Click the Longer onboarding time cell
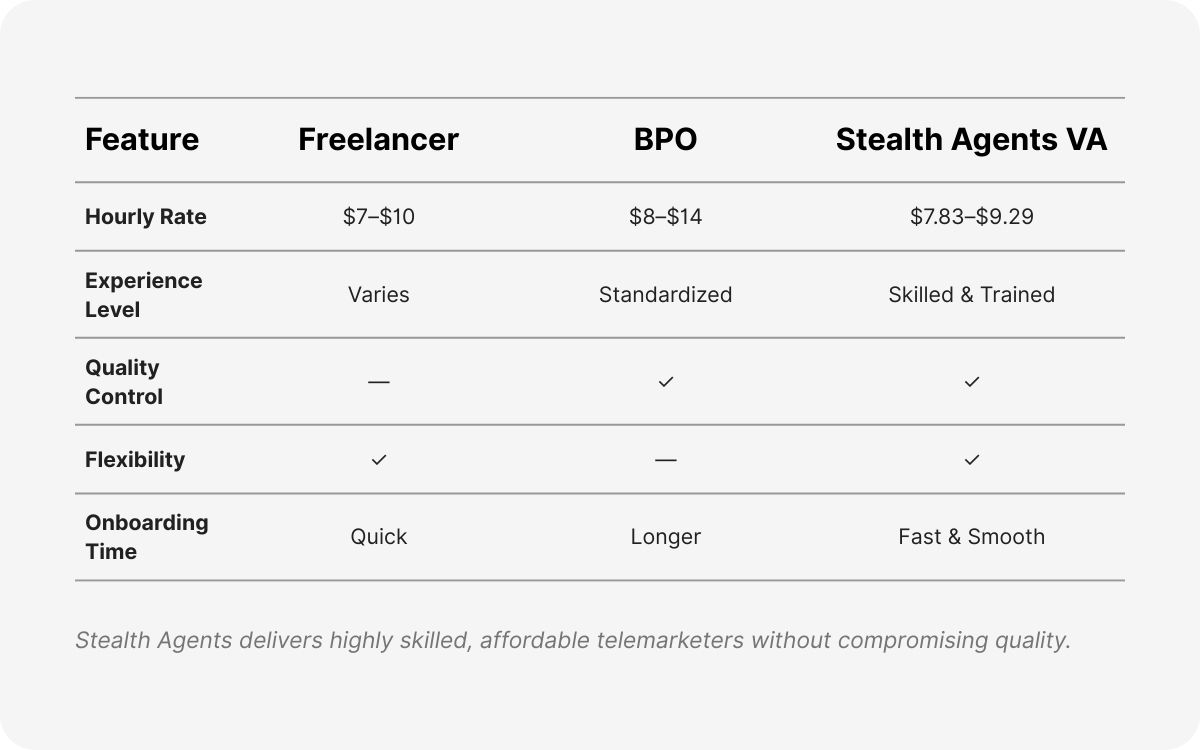Viewport: 1200px width, 750px height. 666,537
